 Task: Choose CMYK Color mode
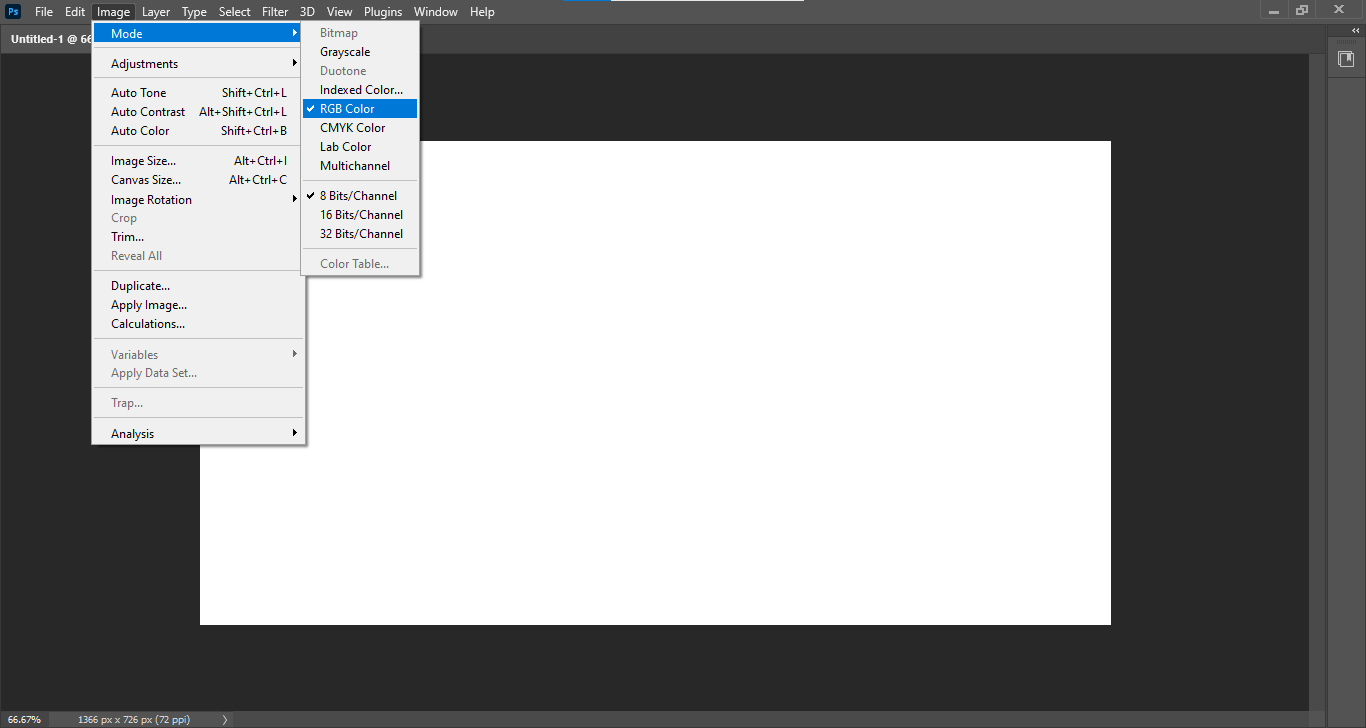tap(352, 128)
